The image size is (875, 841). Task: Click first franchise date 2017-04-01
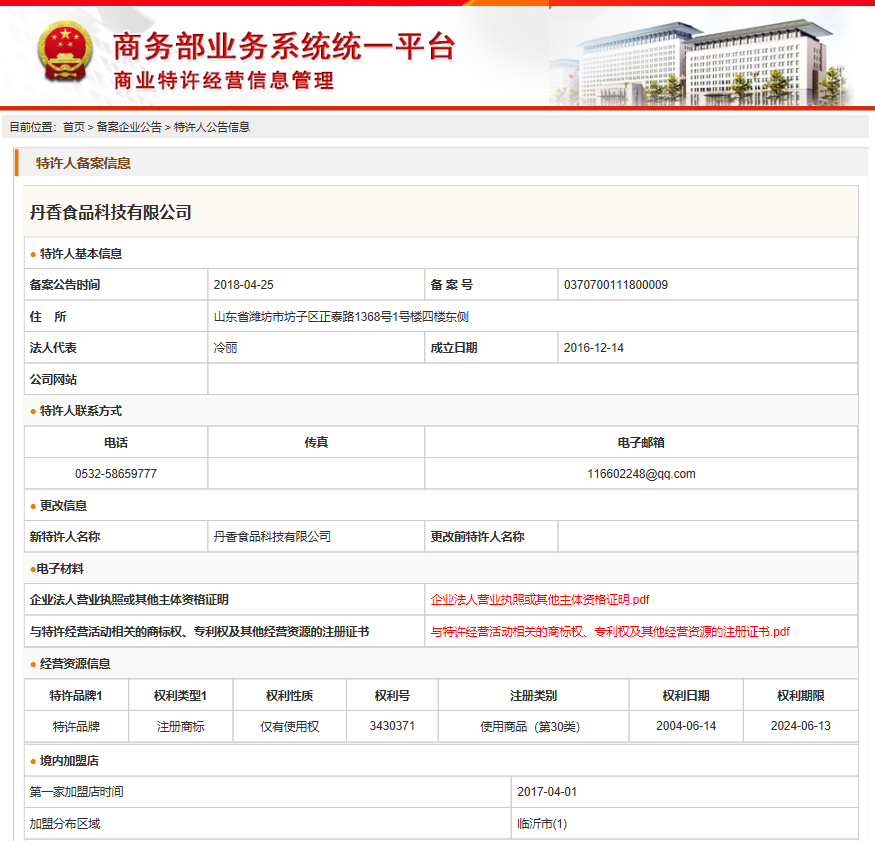[x=547, y=792]
